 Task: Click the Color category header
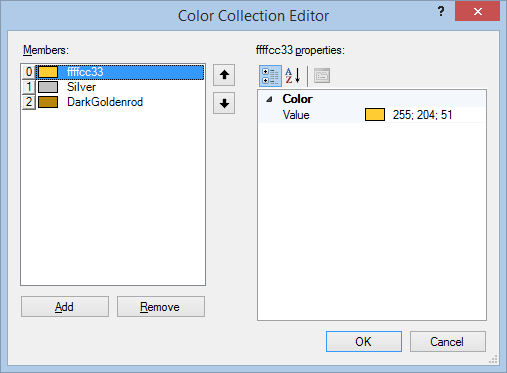[x=297, y=99]
